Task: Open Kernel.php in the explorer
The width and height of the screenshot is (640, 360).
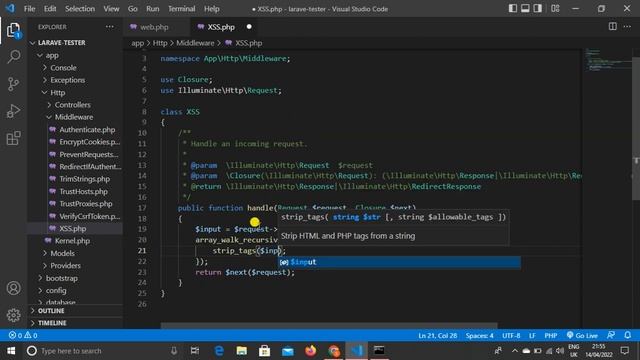Action: (72, 241)
